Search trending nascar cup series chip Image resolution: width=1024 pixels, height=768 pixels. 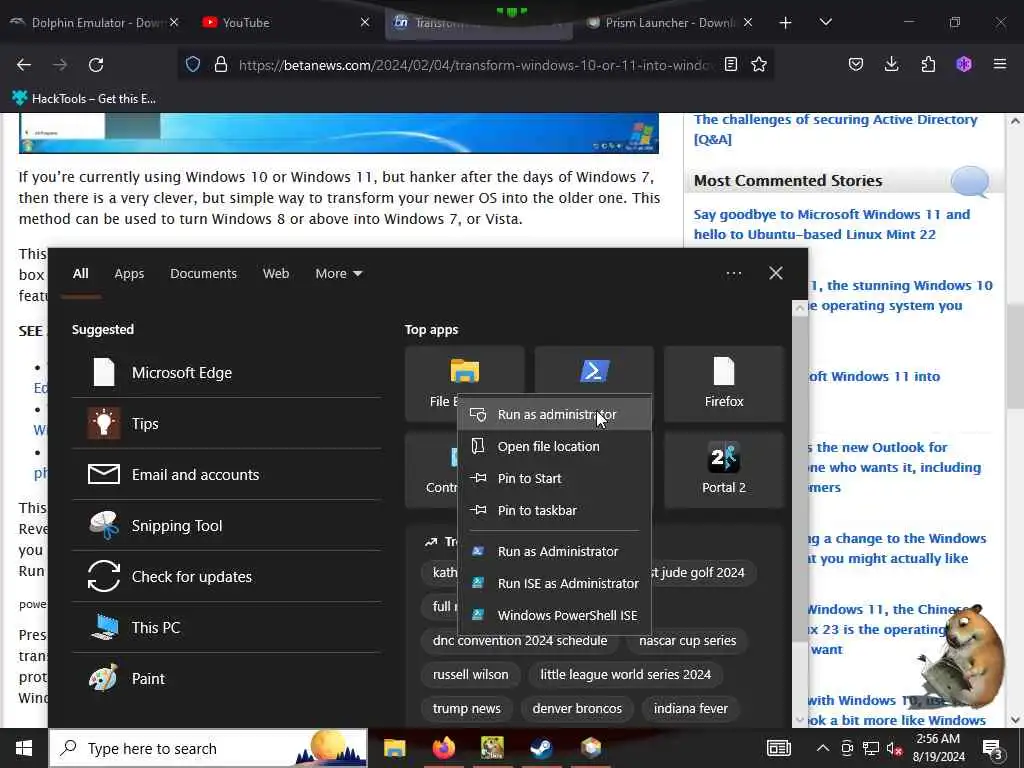[x=688, y=641]
